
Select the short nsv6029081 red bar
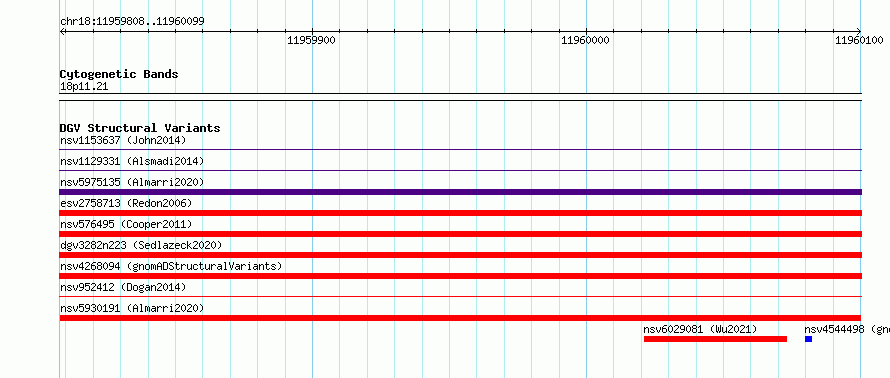coord(715,339)
